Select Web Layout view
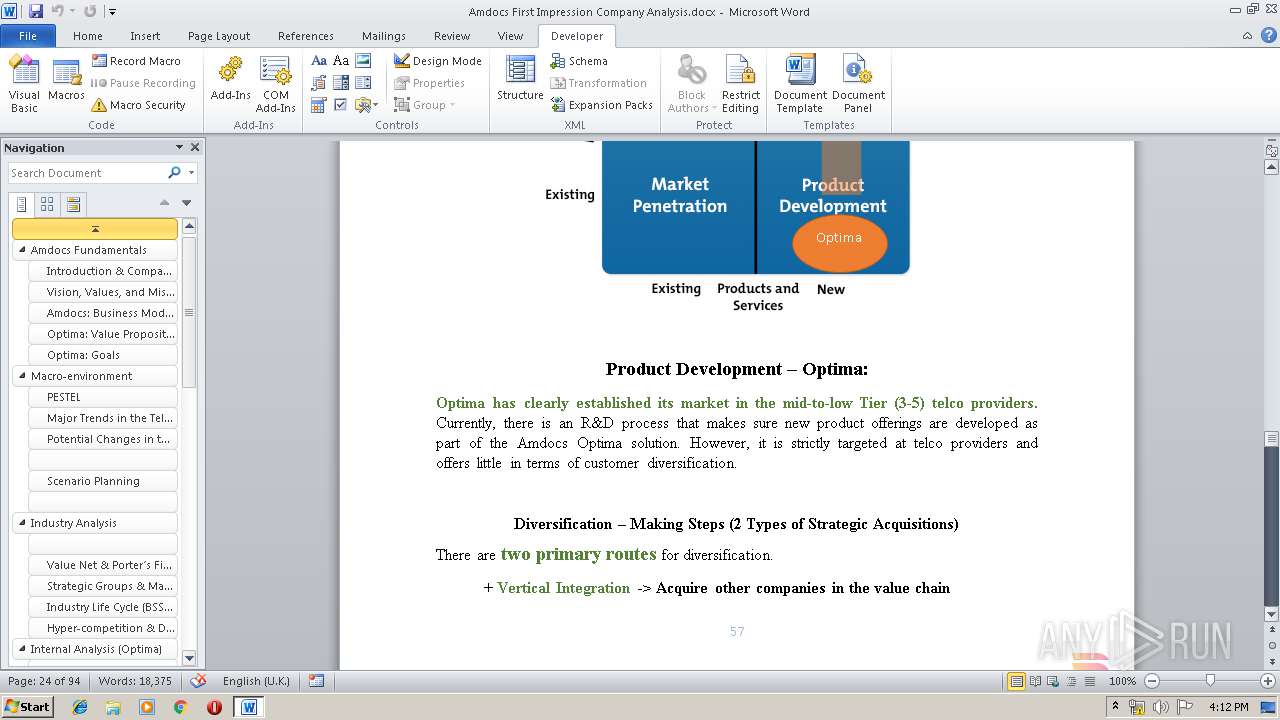Viewport: 1280px width, 720px height. coord(1051,681)
